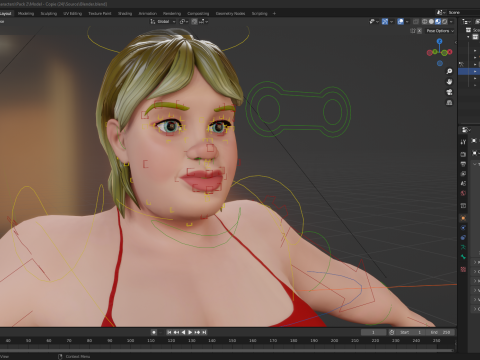Screen dimensions: 480x360
Task: Switch to solid viewport shading
Action: click(431, 21)
